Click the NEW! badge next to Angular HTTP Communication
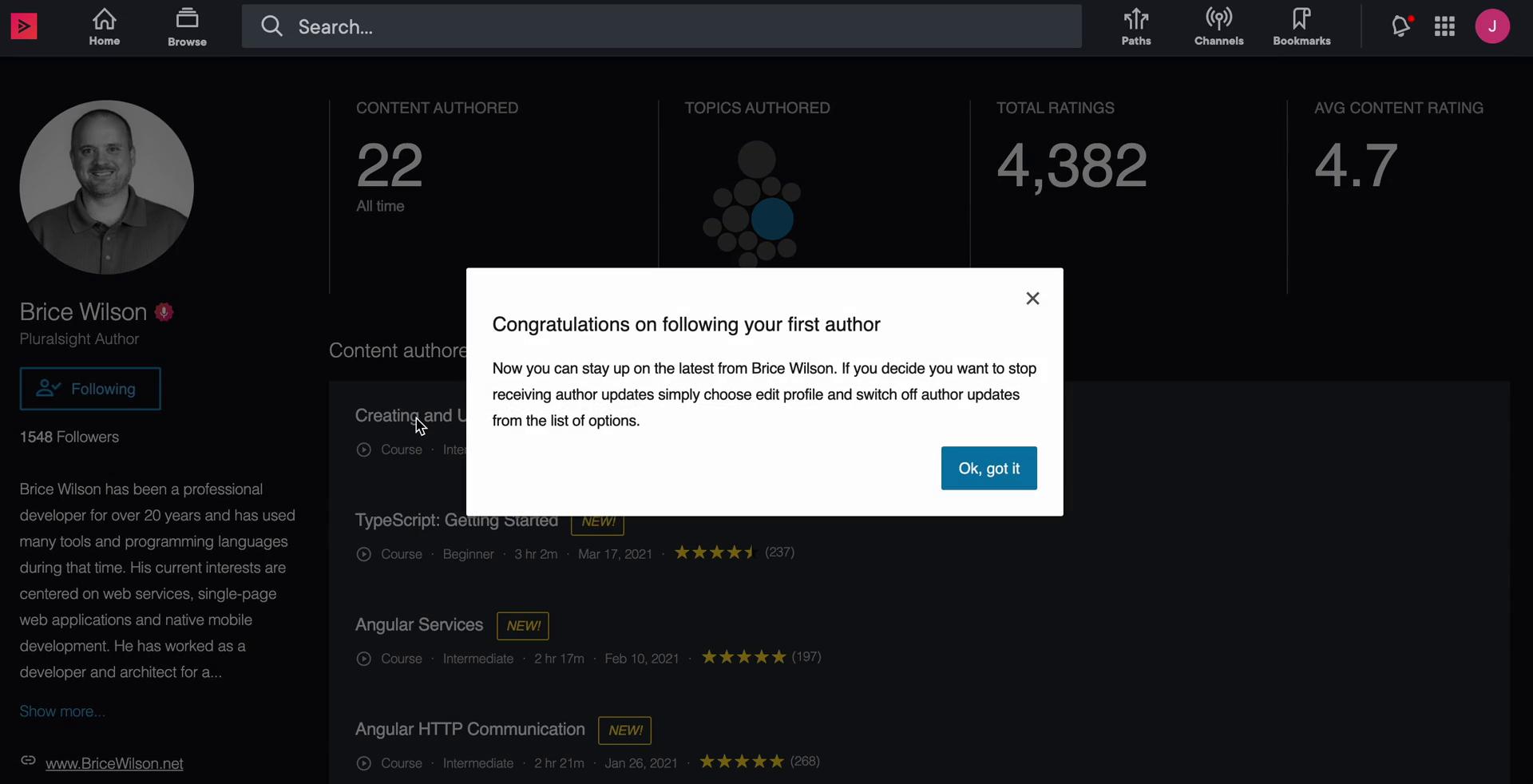 [625, 731]
